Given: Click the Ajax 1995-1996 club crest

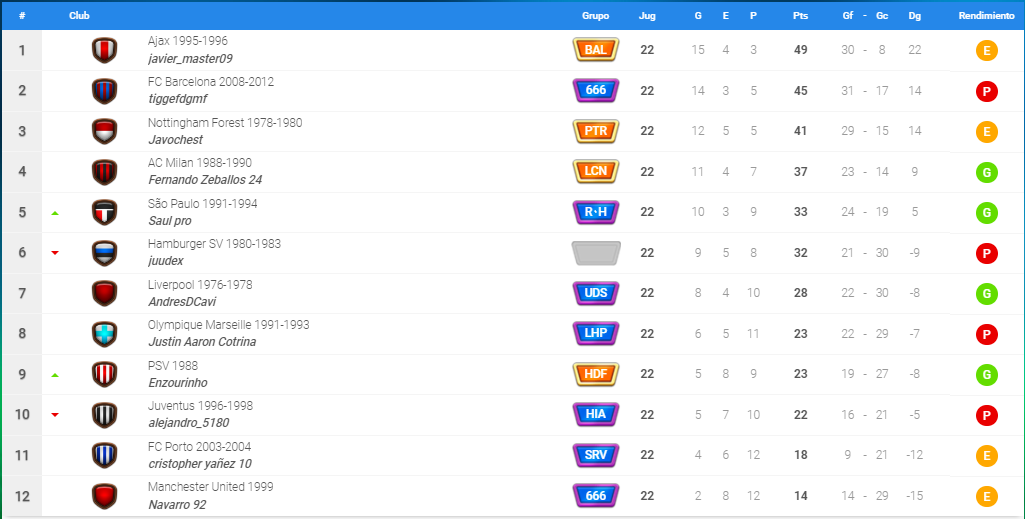Looking at the screenshot, I should point(105,50).
